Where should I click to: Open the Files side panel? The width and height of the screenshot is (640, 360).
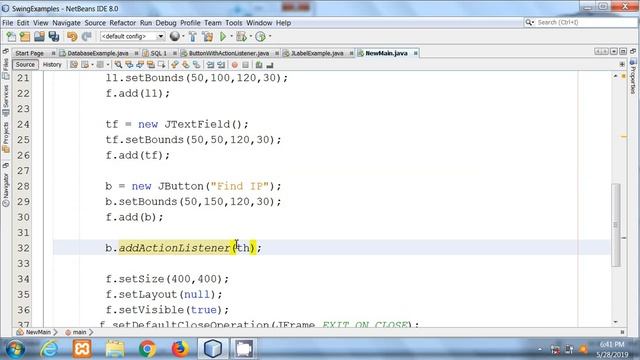(6, 69)
